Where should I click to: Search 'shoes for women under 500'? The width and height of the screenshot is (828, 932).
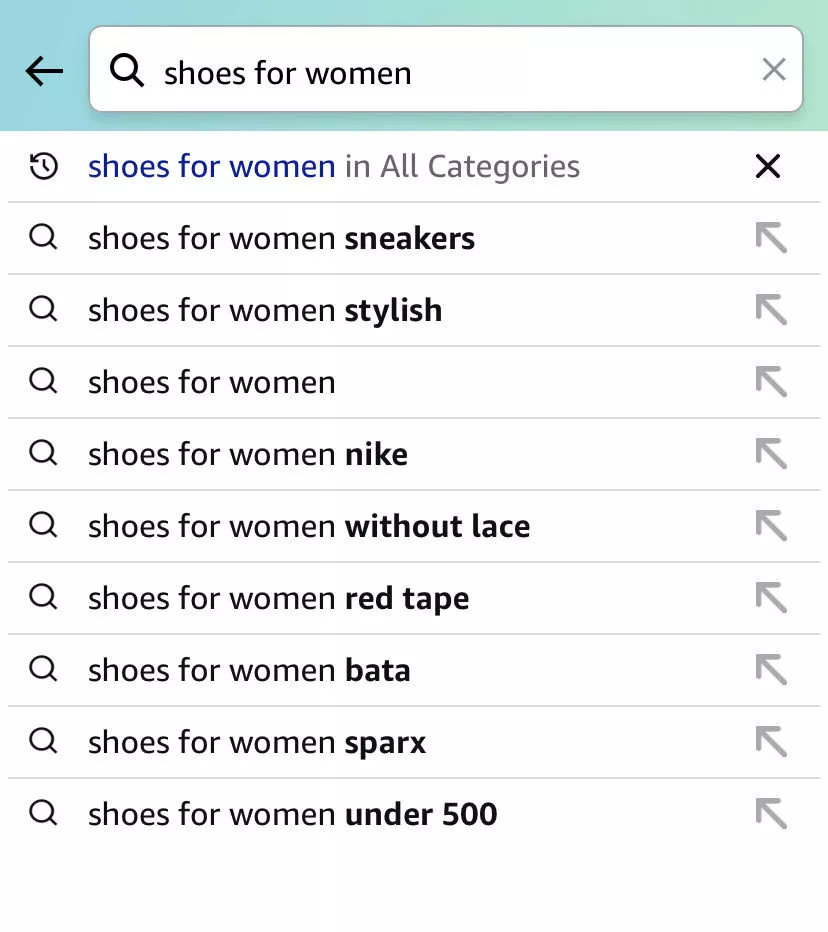292,815
